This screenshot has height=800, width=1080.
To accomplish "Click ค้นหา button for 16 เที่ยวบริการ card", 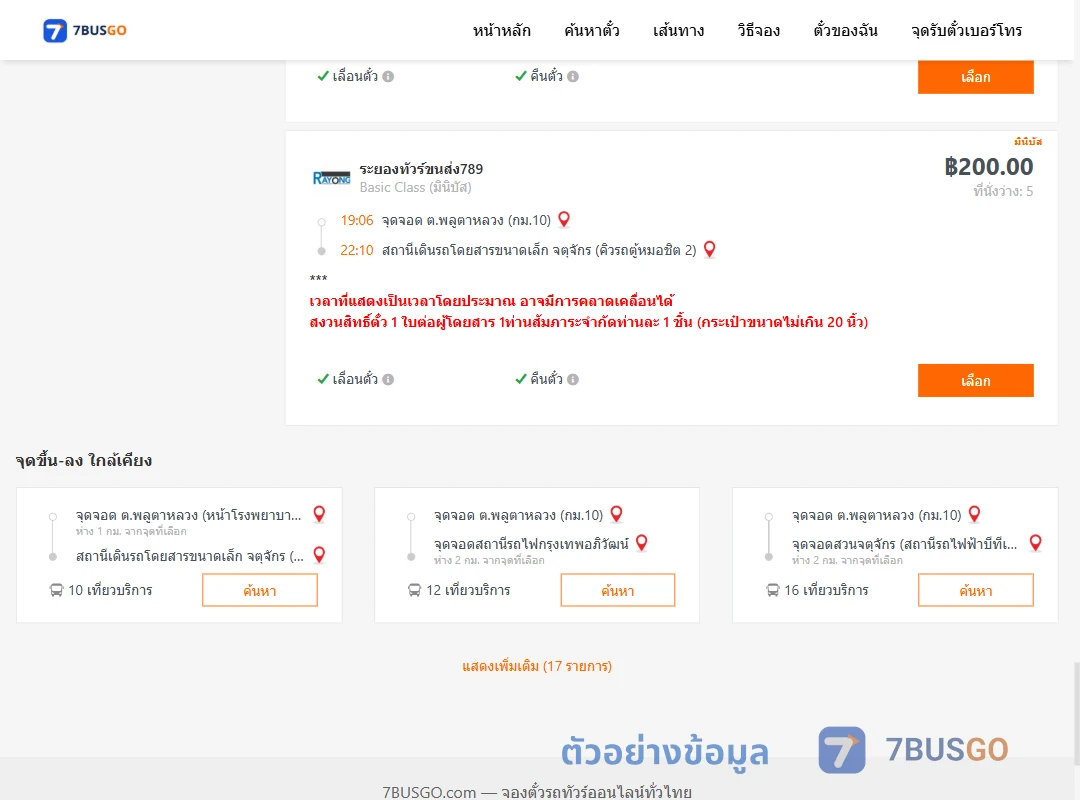I will tap(975, 591).
